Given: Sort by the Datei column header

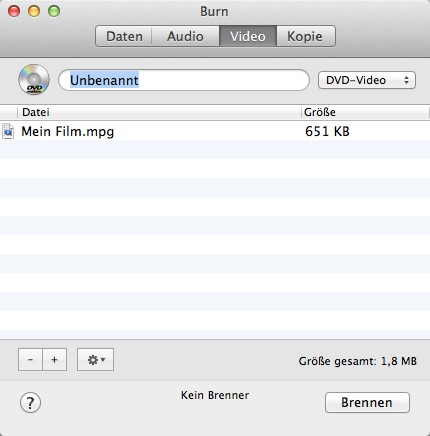Looking at the screenshot, I should (x=159, y=112).
